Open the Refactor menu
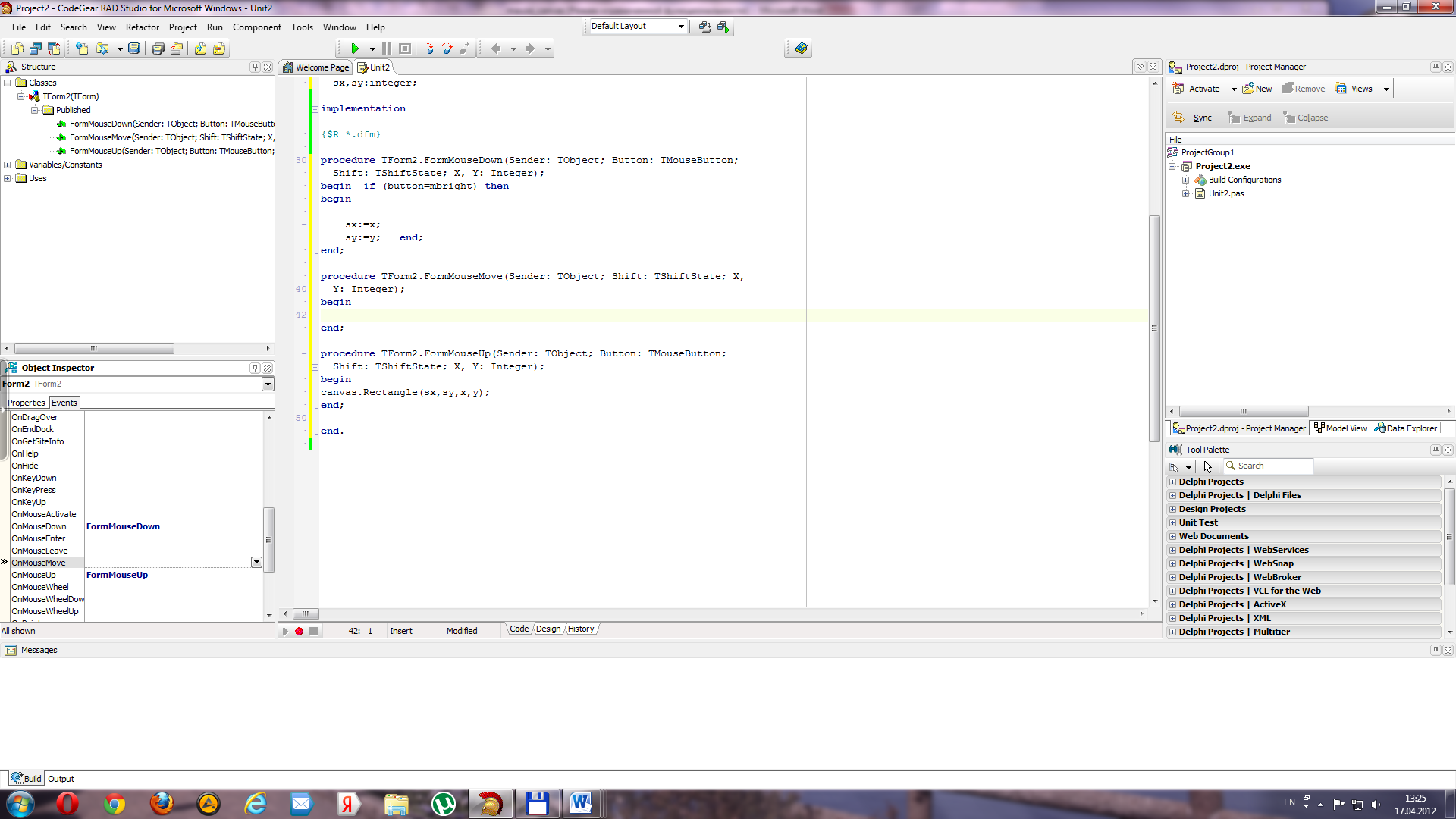1456x819 pixels. pyautogui.click(x=143, y=27)
